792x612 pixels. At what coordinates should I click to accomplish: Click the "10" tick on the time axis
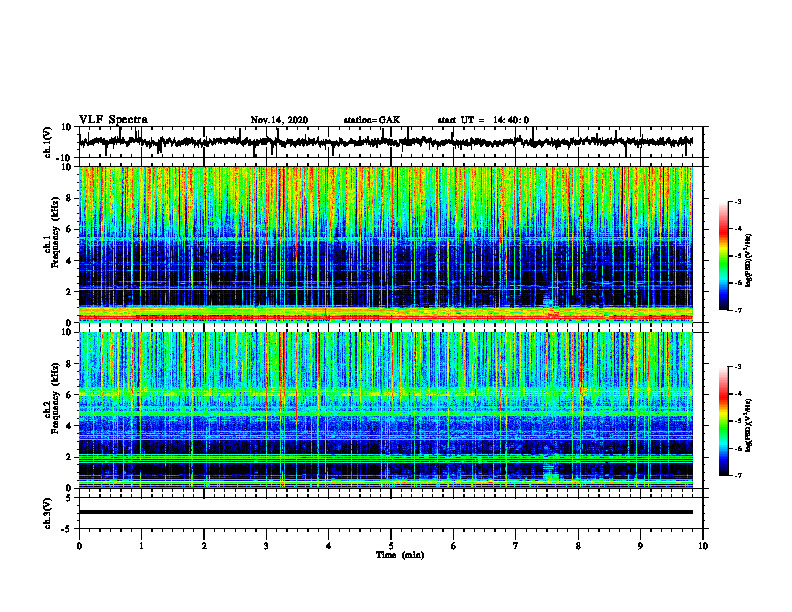pyautogui.click(x=703, y=546)
